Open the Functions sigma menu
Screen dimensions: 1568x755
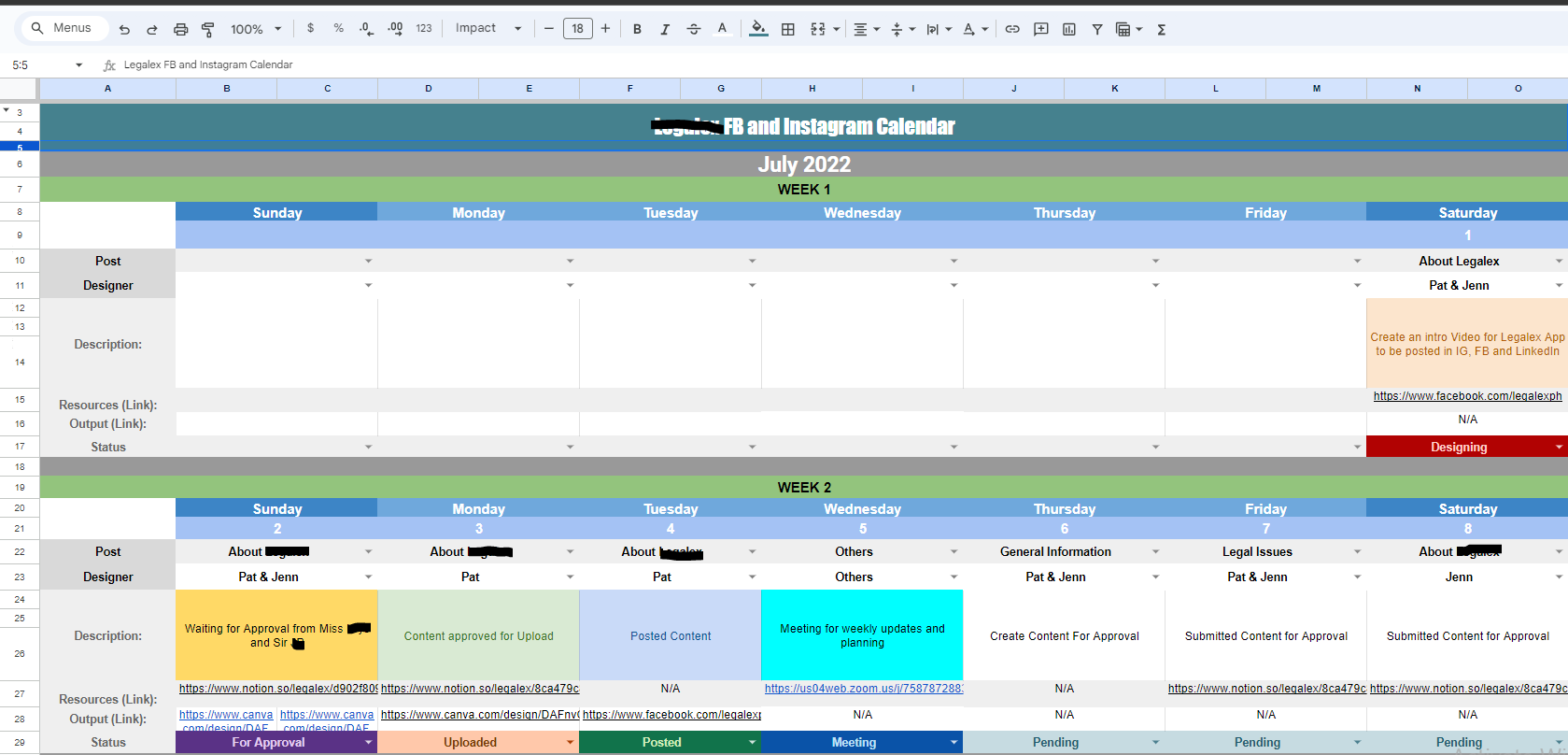[x=1162, y=29]
